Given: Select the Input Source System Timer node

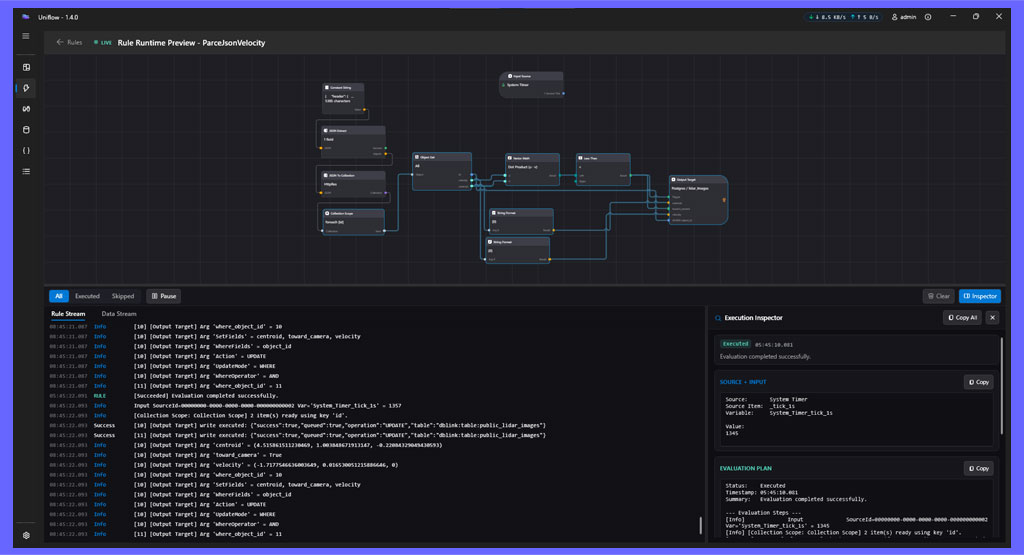Looking at the screenshot, I should 532,85.
